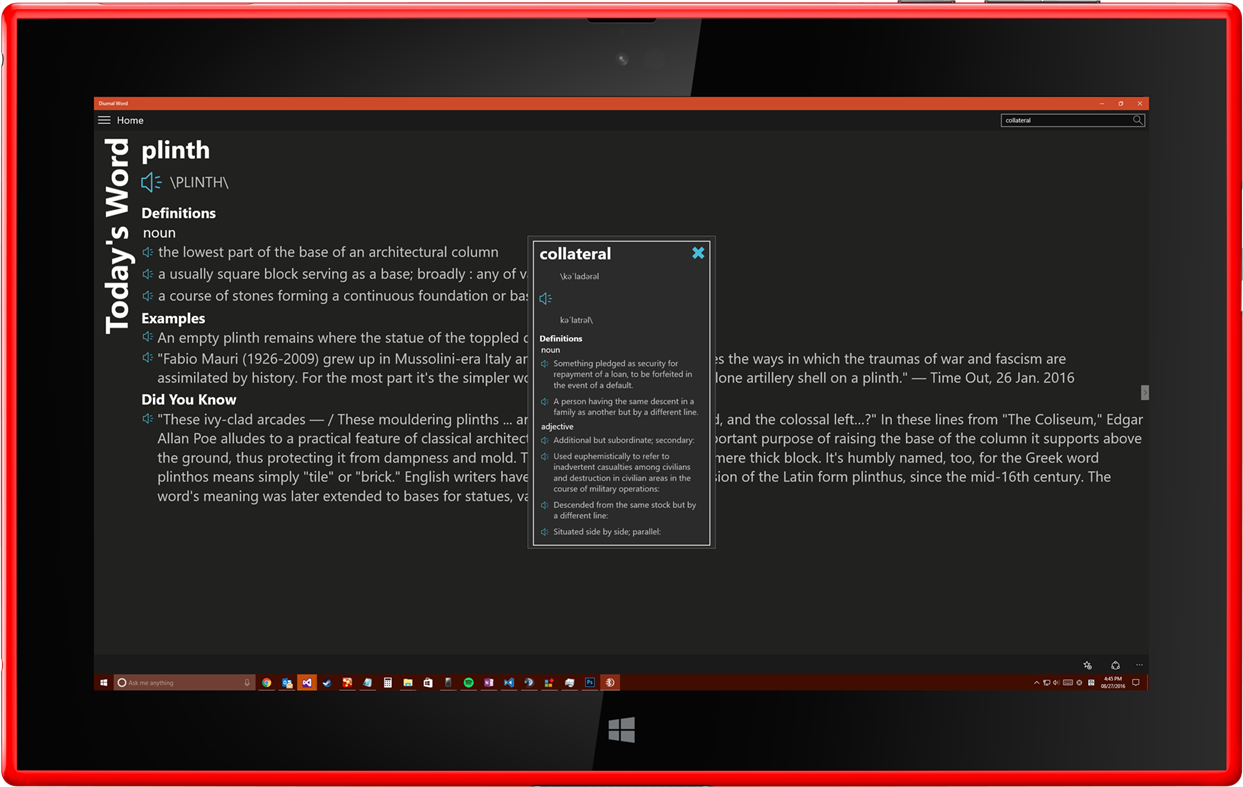Open the See more (...) app bar menu
The width and height of the screenshot is (1243, 787).
(1139, 665)
